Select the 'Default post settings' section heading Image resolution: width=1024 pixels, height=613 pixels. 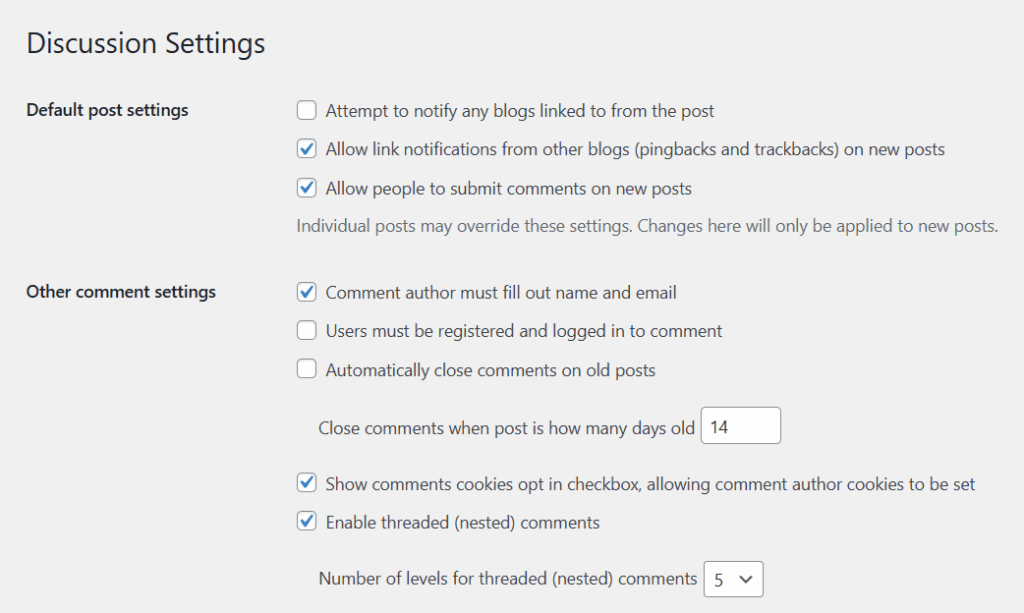(x=107, y=110)
